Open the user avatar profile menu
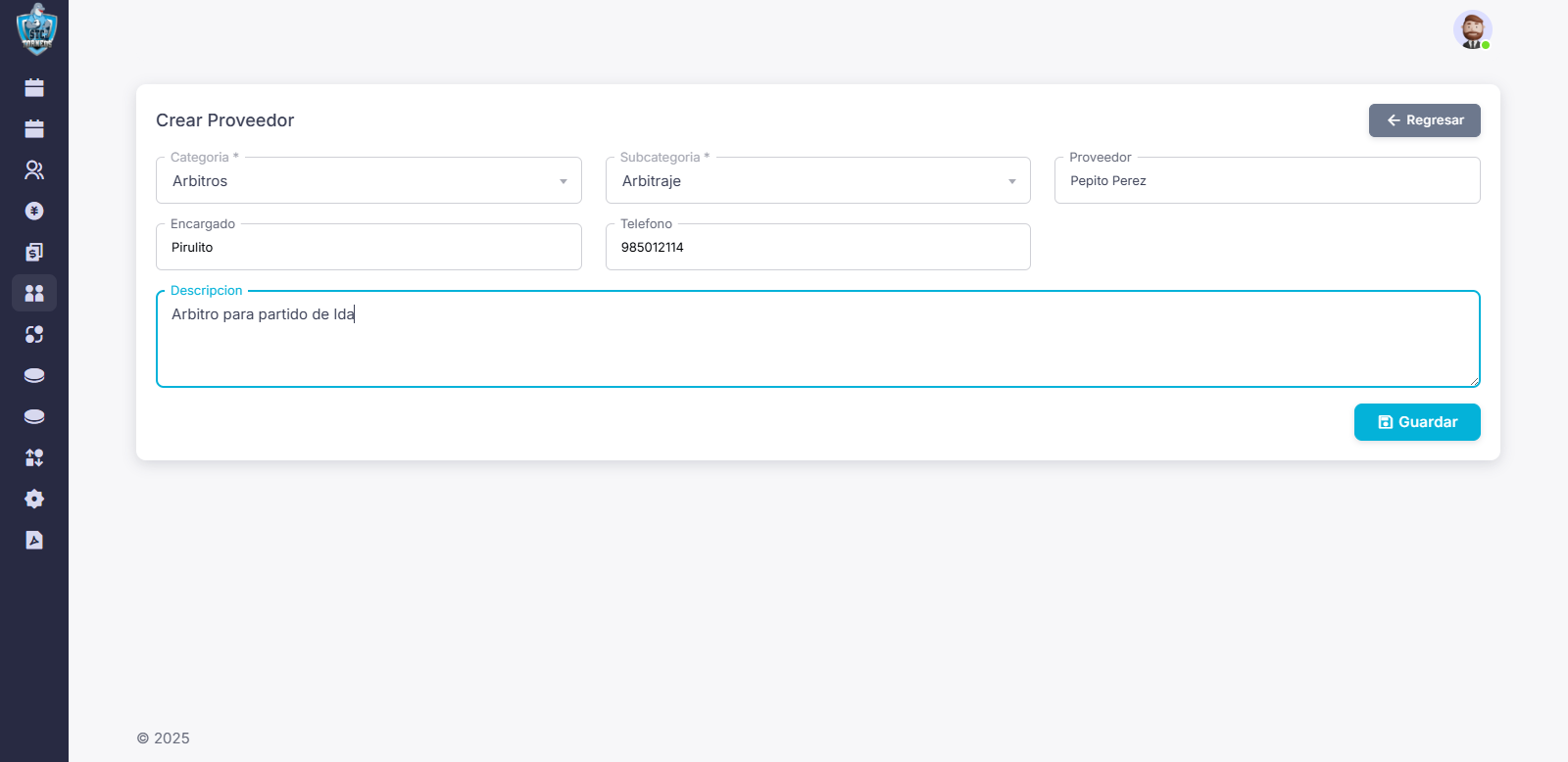This screenshot has height=762, width=1568. [x=1471, y=30]
